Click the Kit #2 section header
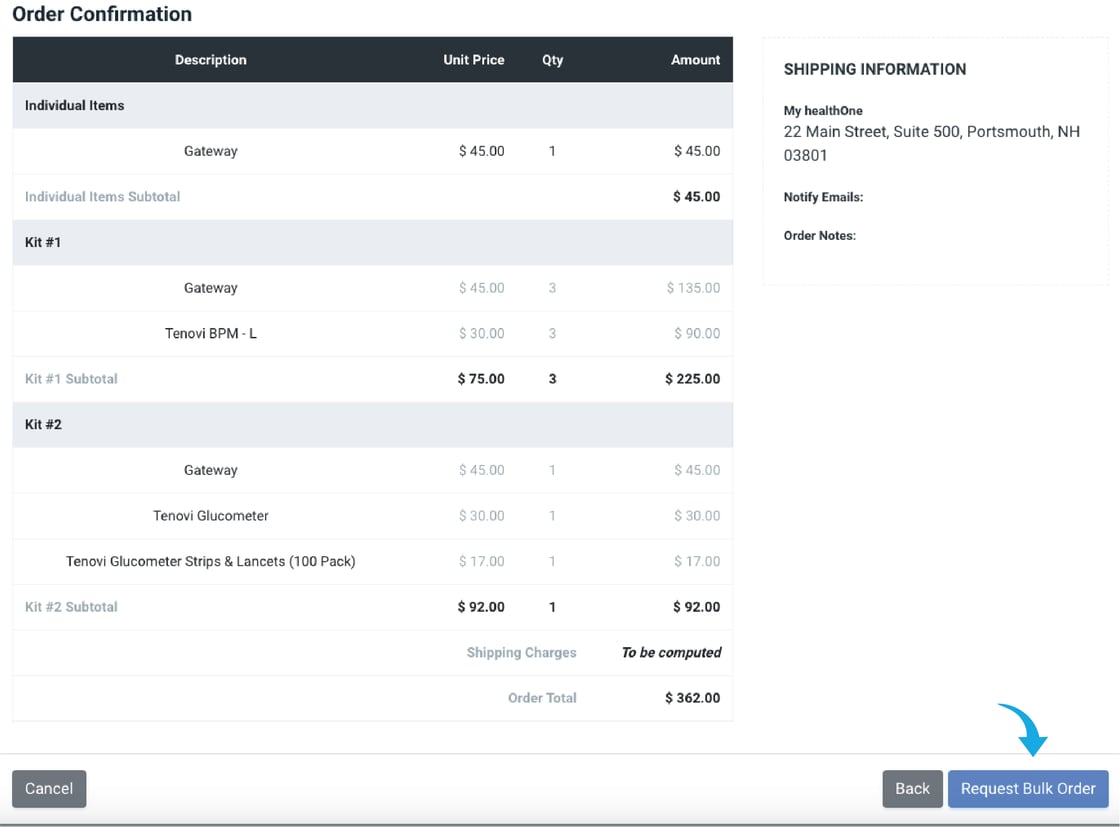 43,424
